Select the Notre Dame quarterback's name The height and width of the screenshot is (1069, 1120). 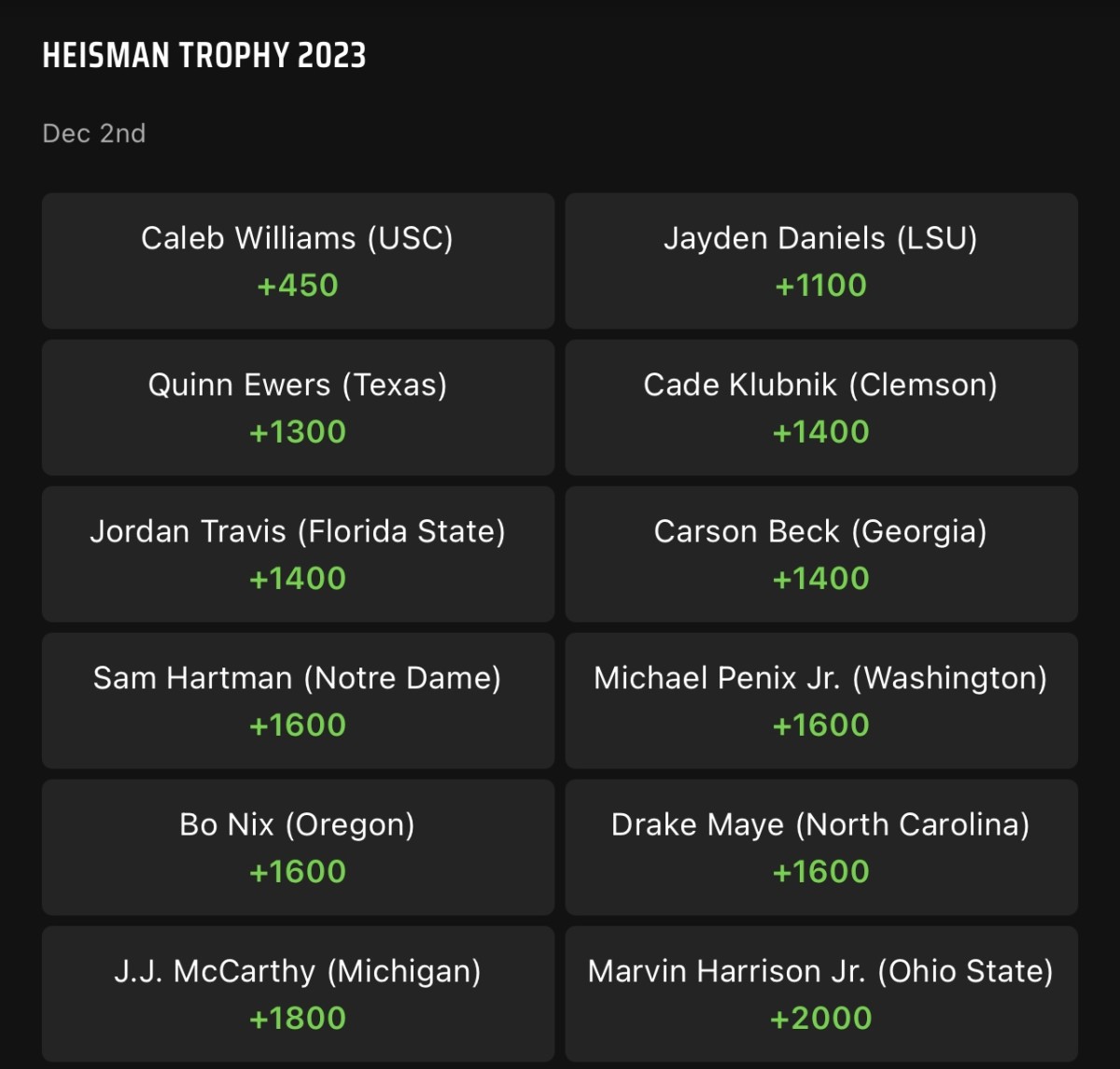pos(297,678)
